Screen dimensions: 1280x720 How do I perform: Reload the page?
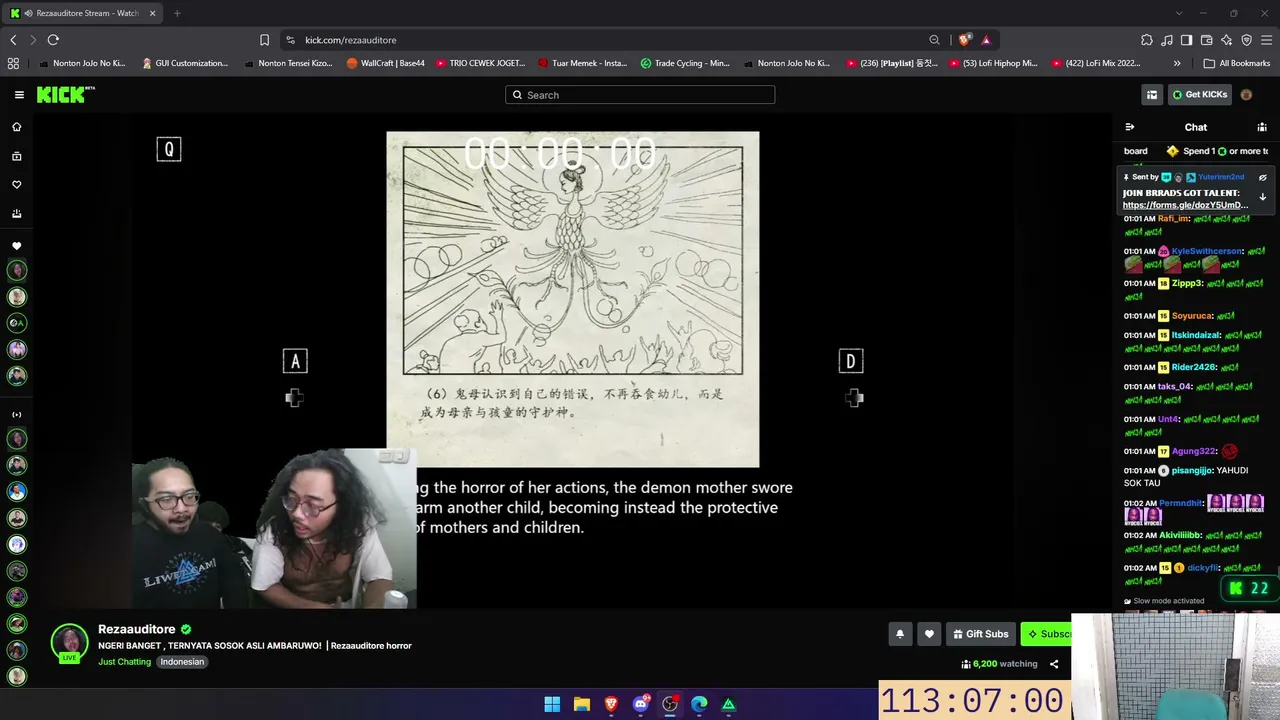point(53,40)
